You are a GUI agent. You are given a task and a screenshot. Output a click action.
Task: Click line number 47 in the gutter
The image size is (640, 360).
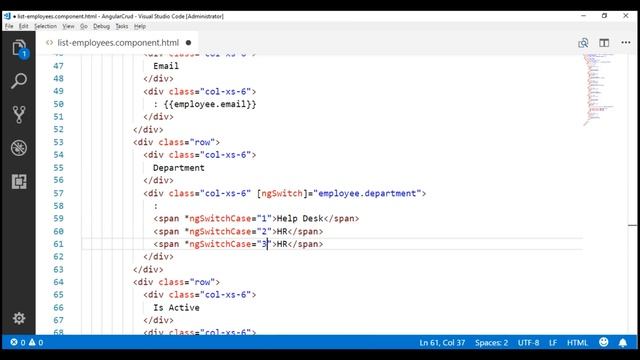pos(58,66)
